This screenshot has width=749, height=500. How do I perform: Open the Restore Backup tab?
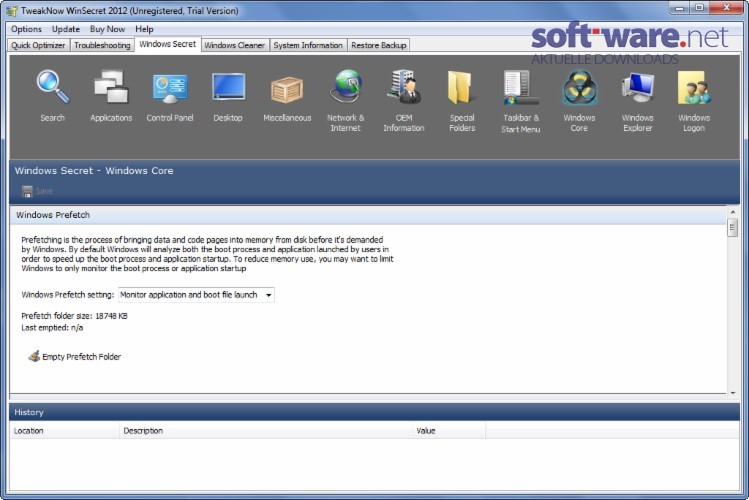point(379,45)
